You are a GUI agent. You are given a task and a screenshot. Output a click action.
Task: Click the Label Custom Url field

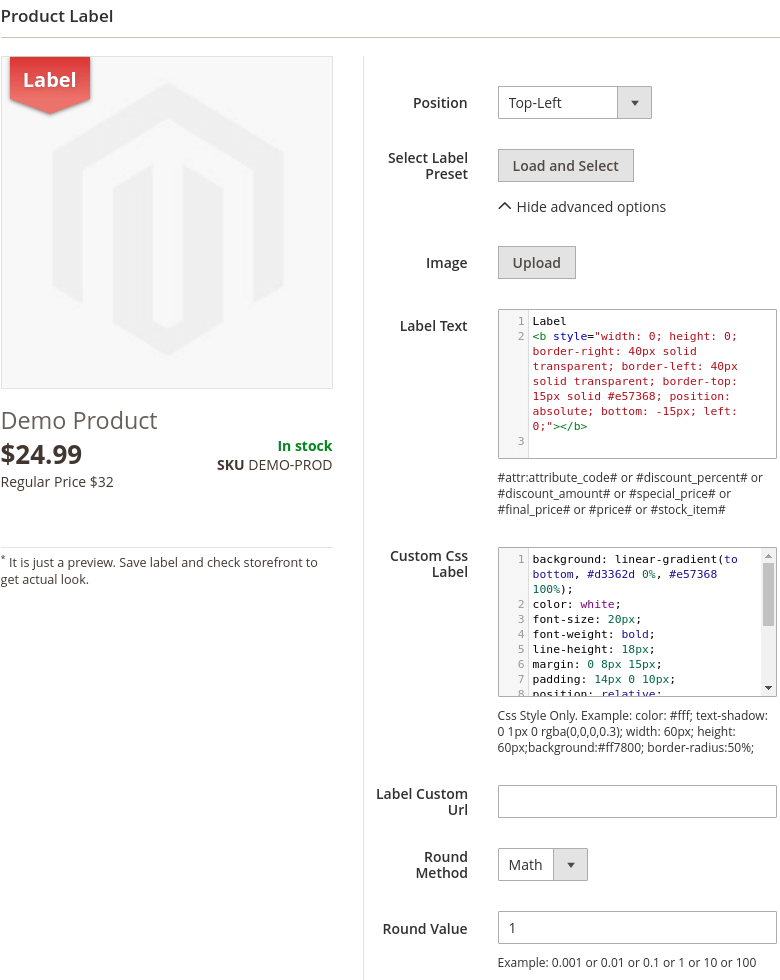(x=637, y=801)
